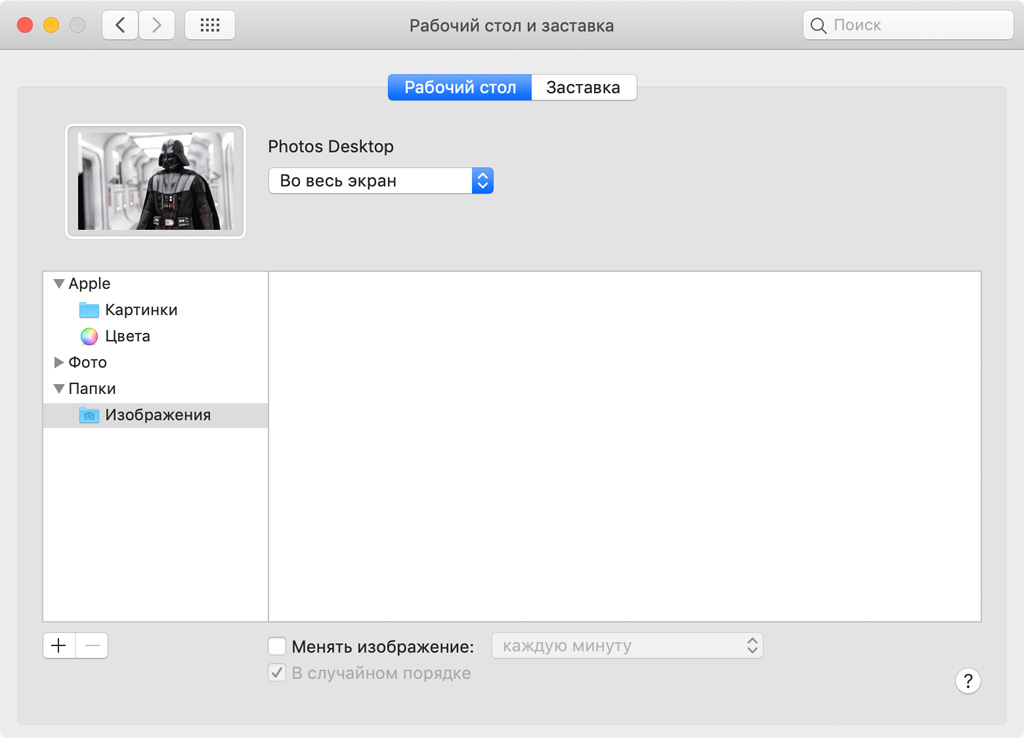Switch to the Заставка tab

click(x=583, y=88)
